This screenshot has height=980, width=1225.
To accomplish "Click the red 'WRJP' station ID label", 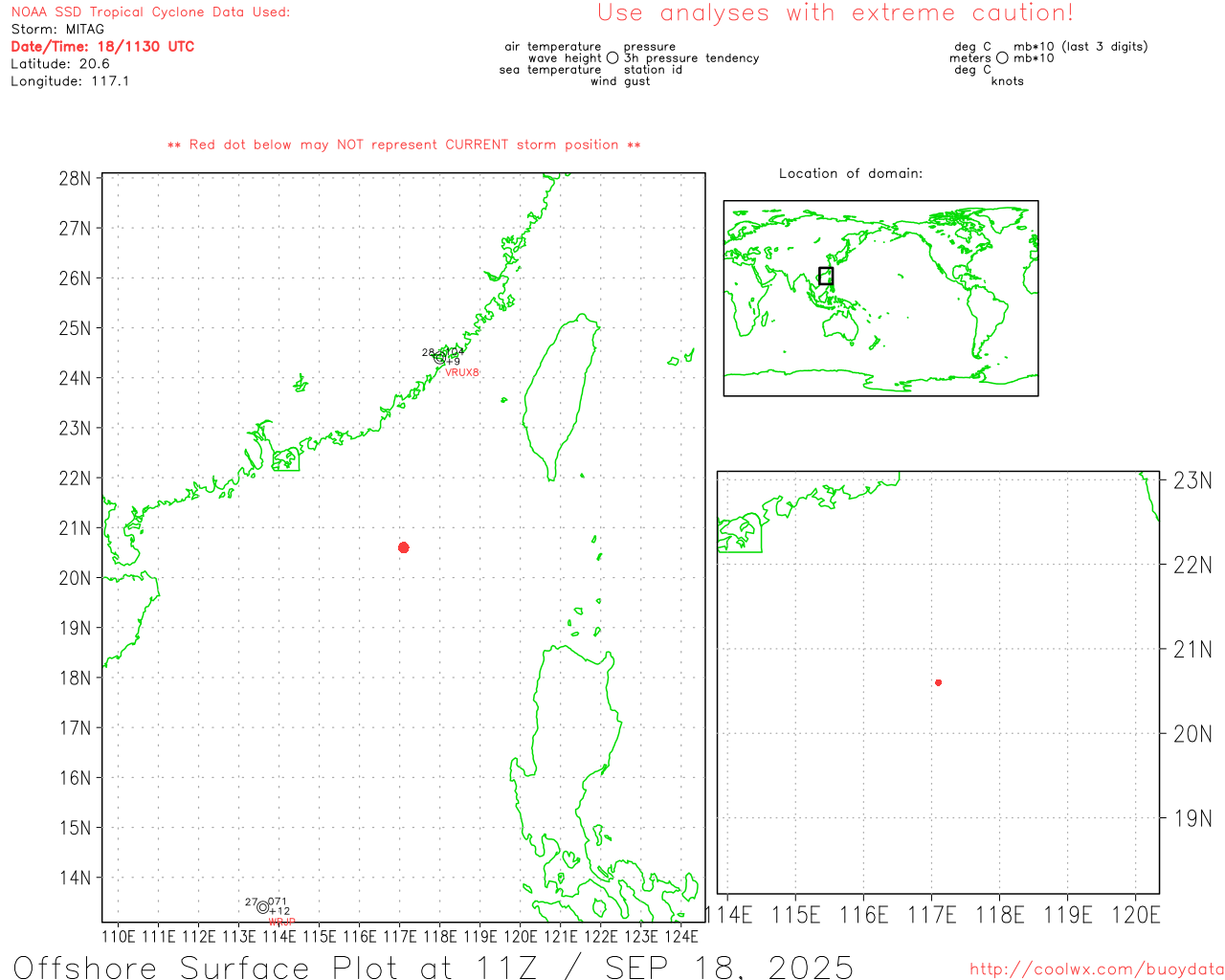I will [282, 922].
